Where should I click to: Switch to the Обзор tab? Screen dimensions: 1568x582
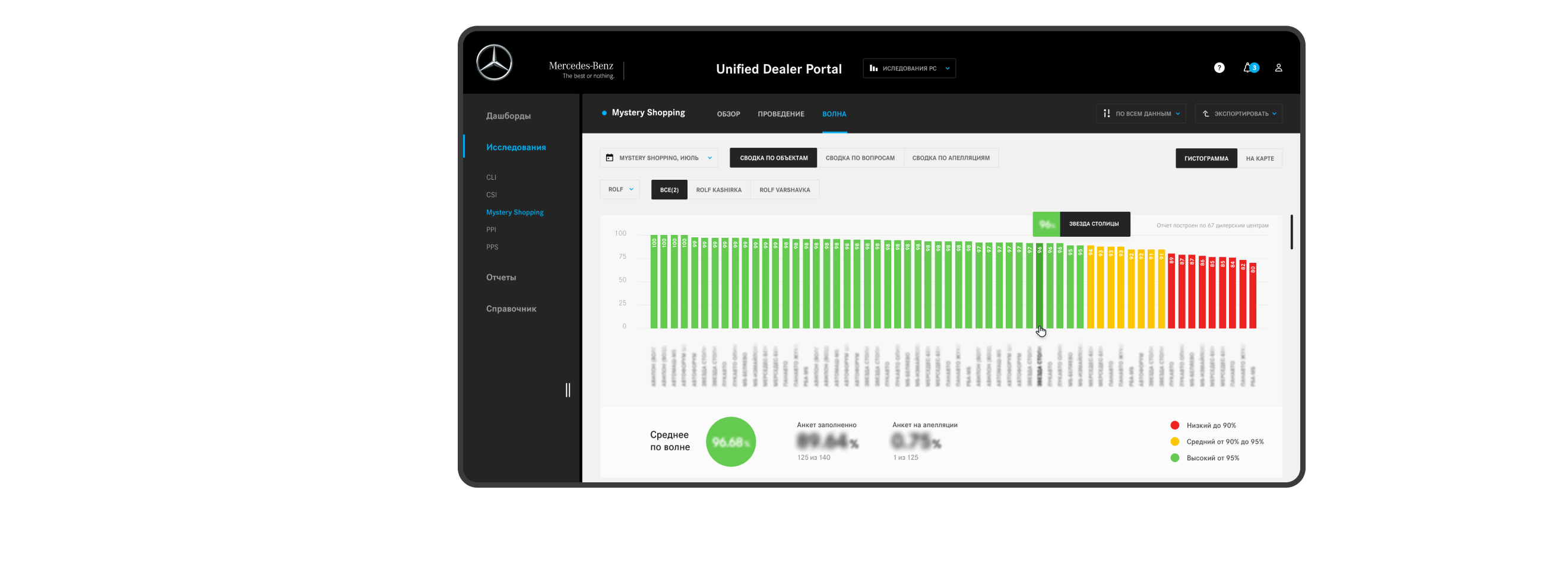(x=728, y=115)
